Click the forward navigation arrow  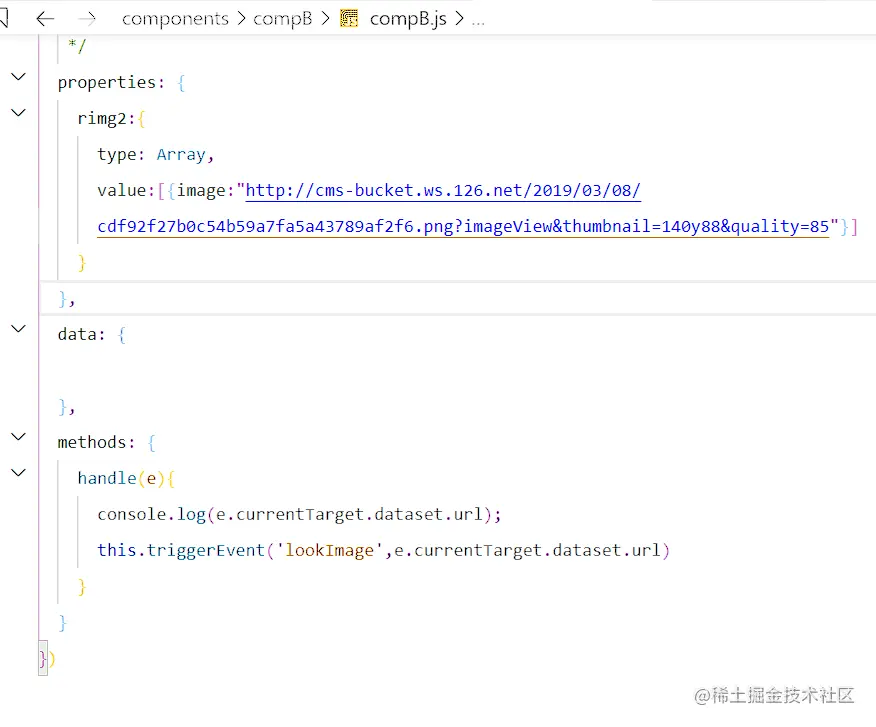tap(87, 18)
